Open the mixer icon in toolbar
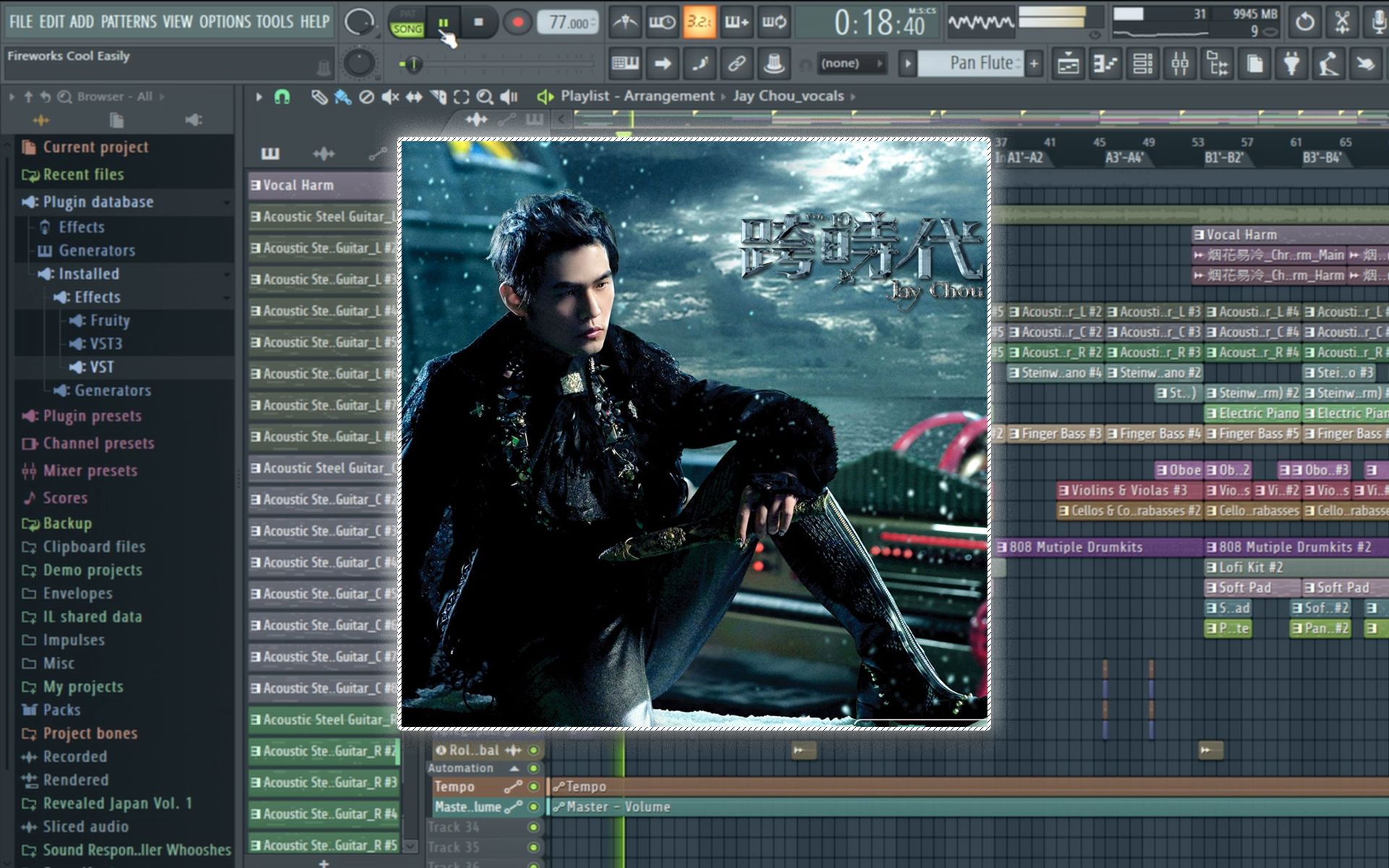 (1180, 64)
